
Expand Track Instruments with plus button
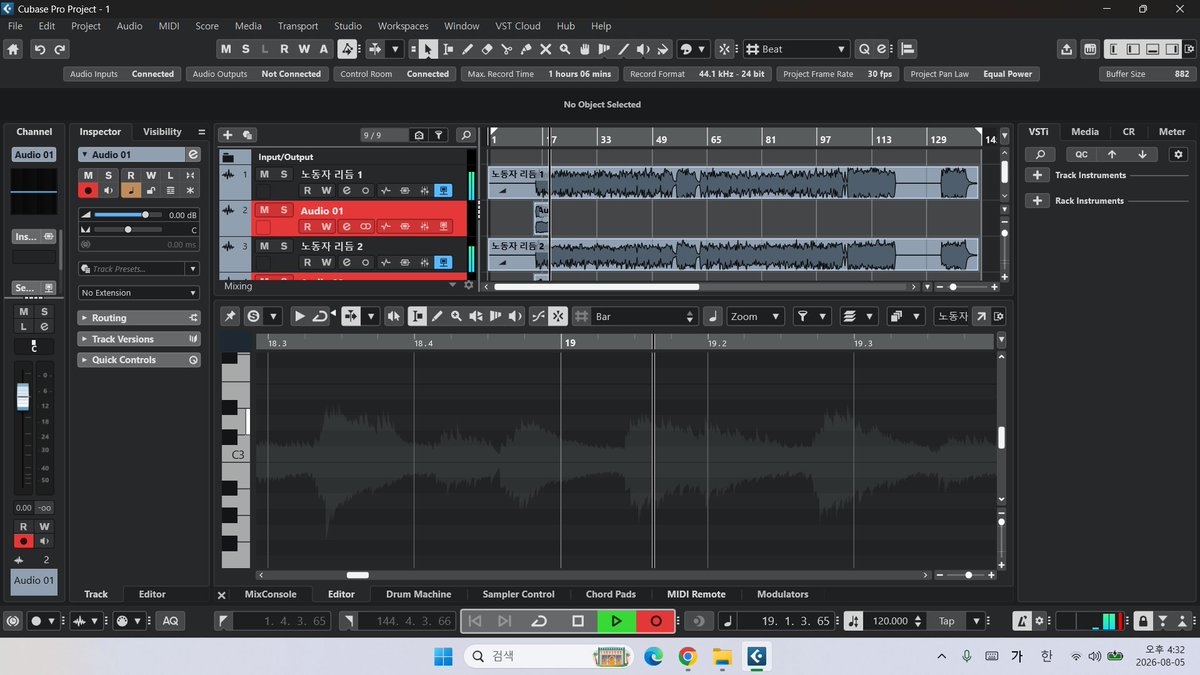1038,175
